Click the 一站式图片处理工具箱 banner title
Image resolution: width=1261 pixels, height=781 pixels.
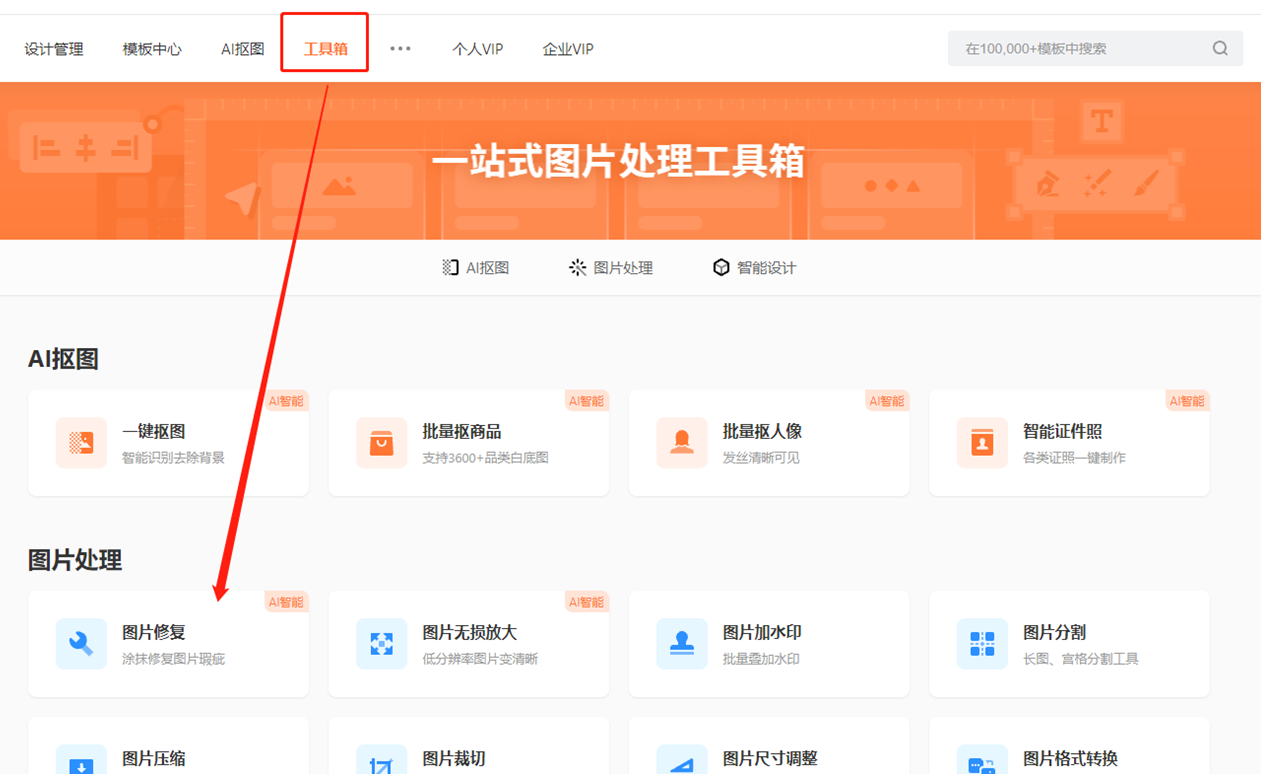618,161
